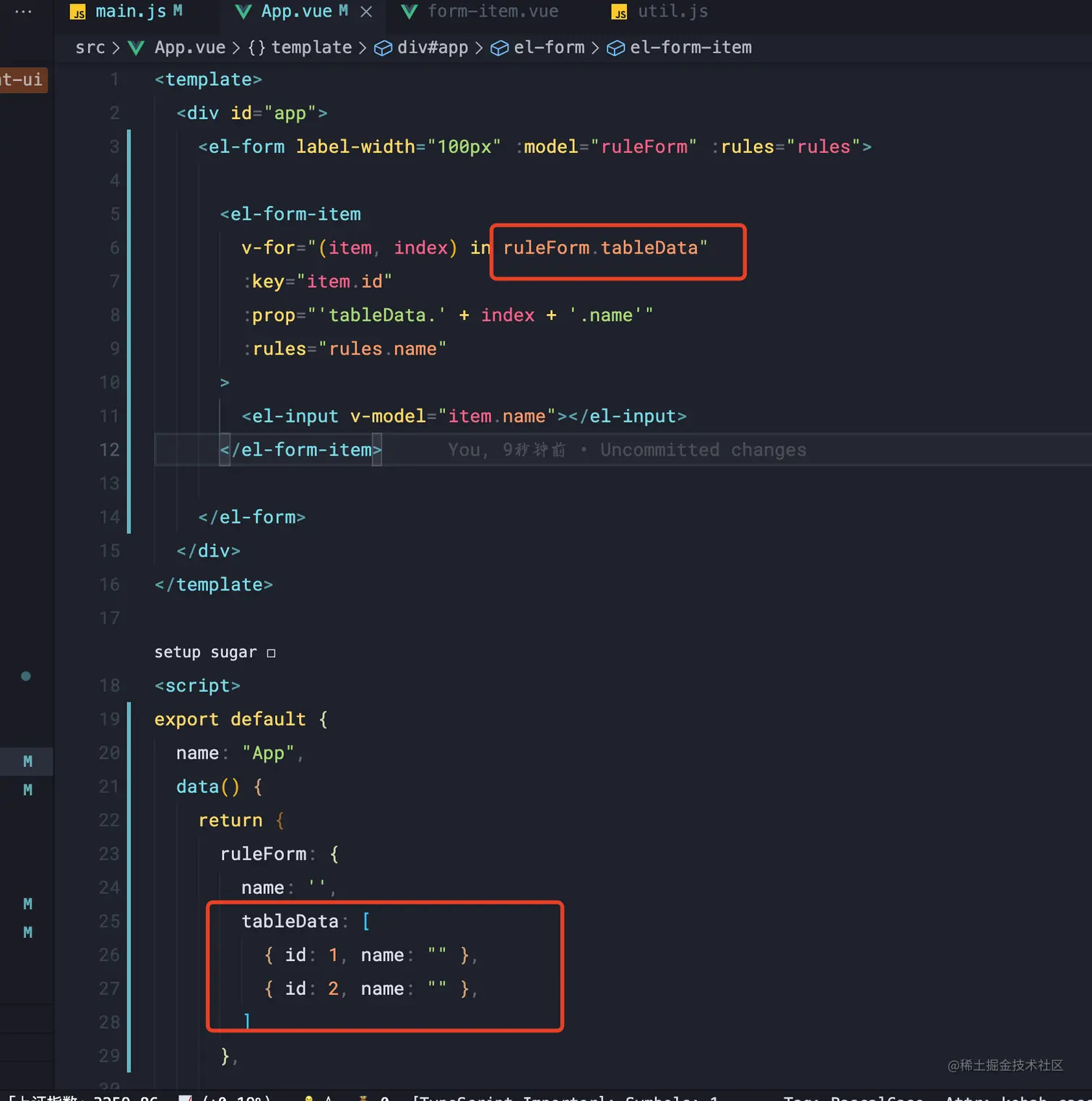Click 'label-width' attribute on line 3
The image size is (1092, 1101).
point(355,147)
